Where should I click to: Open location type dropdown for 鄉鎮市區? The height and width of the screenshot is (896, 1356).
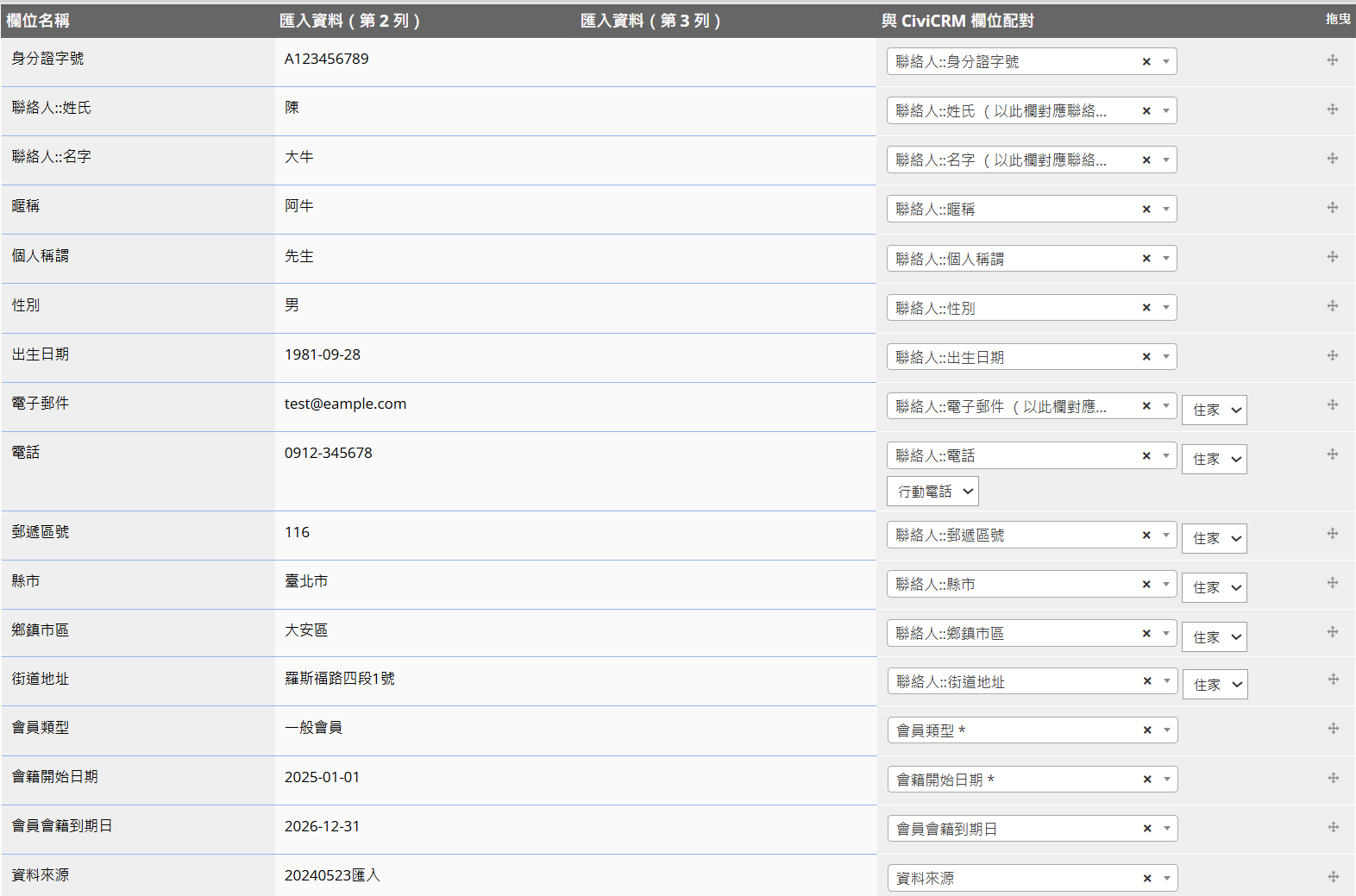(1215, 637)
